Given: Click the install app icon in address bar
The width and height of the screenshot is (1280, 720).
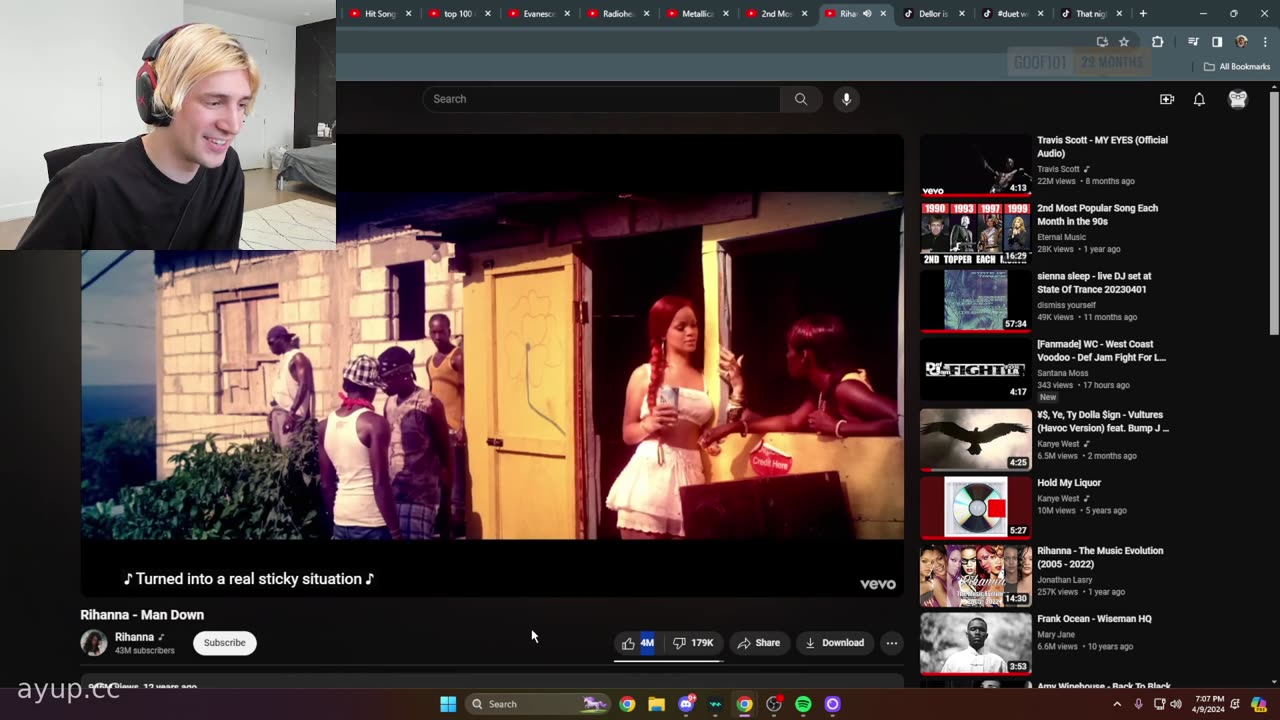Looking at the screenshot, I should coord(1102,42).
